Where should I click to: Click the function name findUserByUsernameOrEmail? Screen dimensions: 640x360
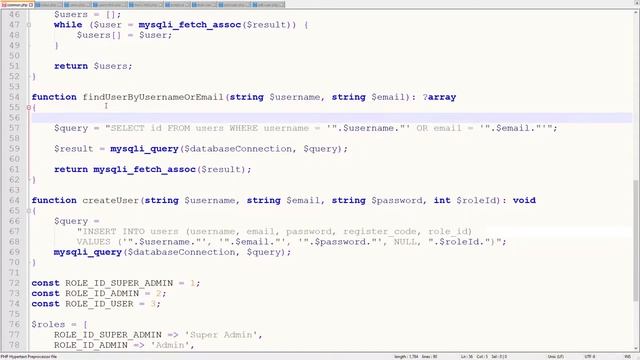click(153, 97)
